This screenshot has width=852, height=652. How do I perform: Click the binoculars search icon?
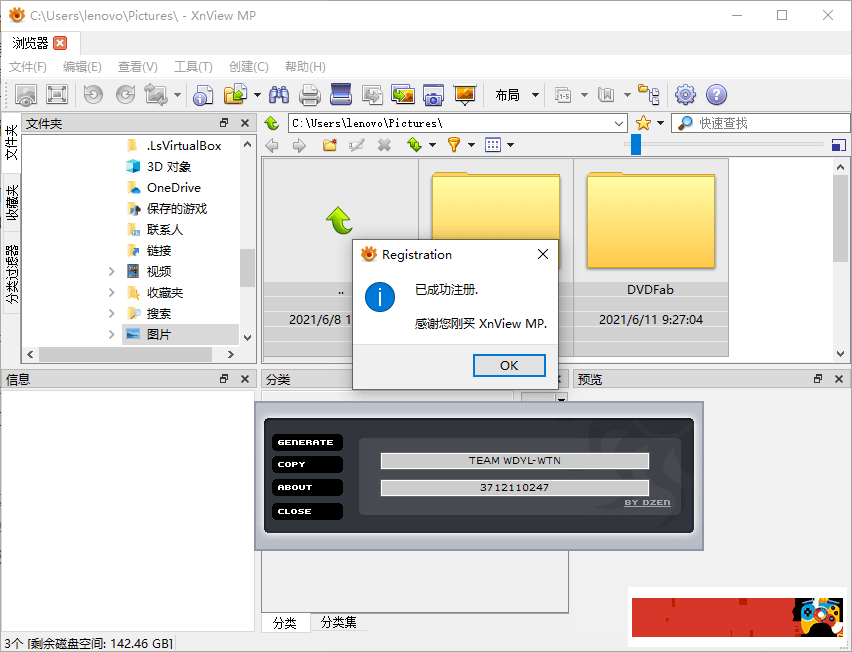279,95
